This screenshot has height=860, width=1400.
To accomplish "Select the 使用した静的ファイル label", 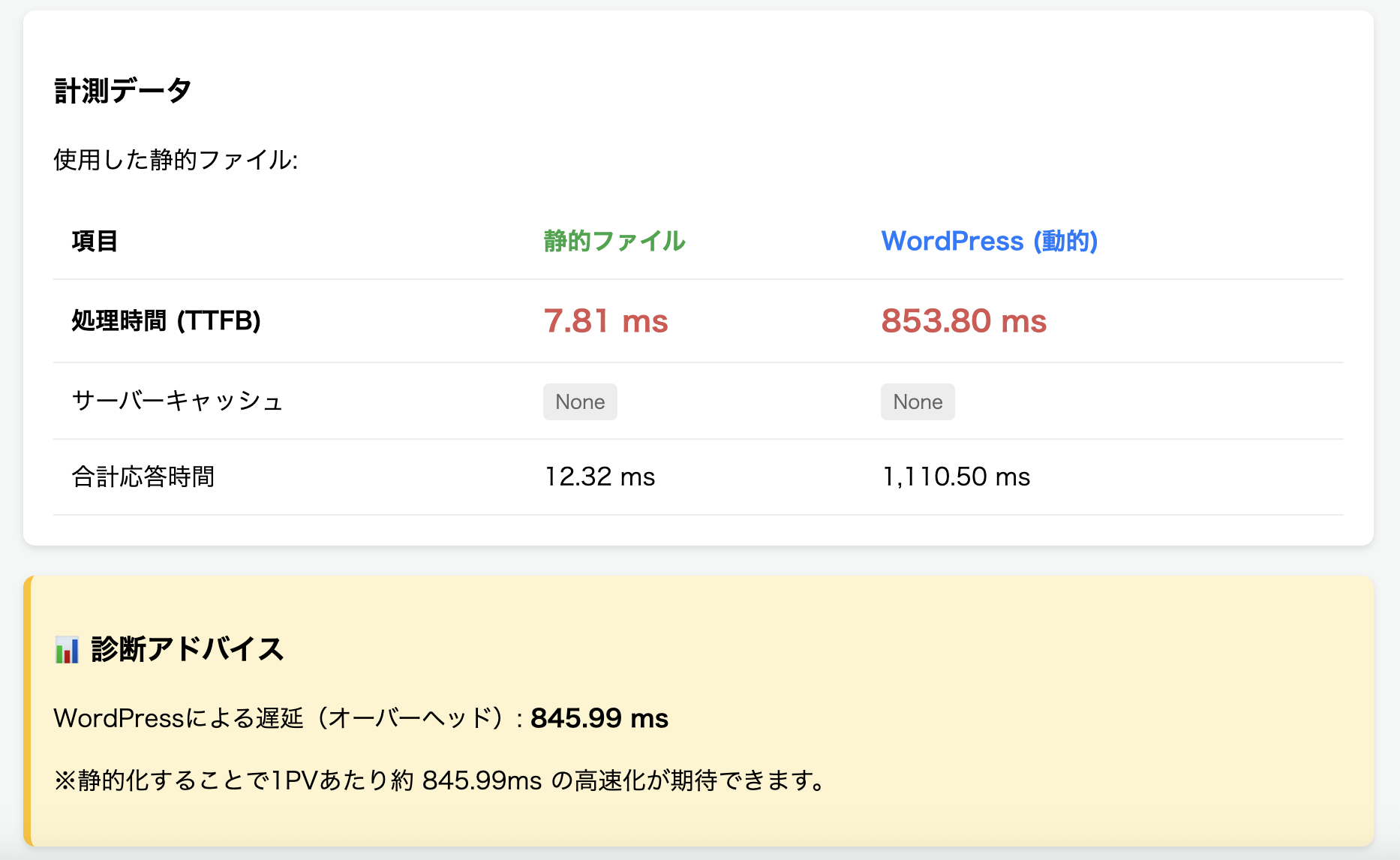I will [176, 160].
